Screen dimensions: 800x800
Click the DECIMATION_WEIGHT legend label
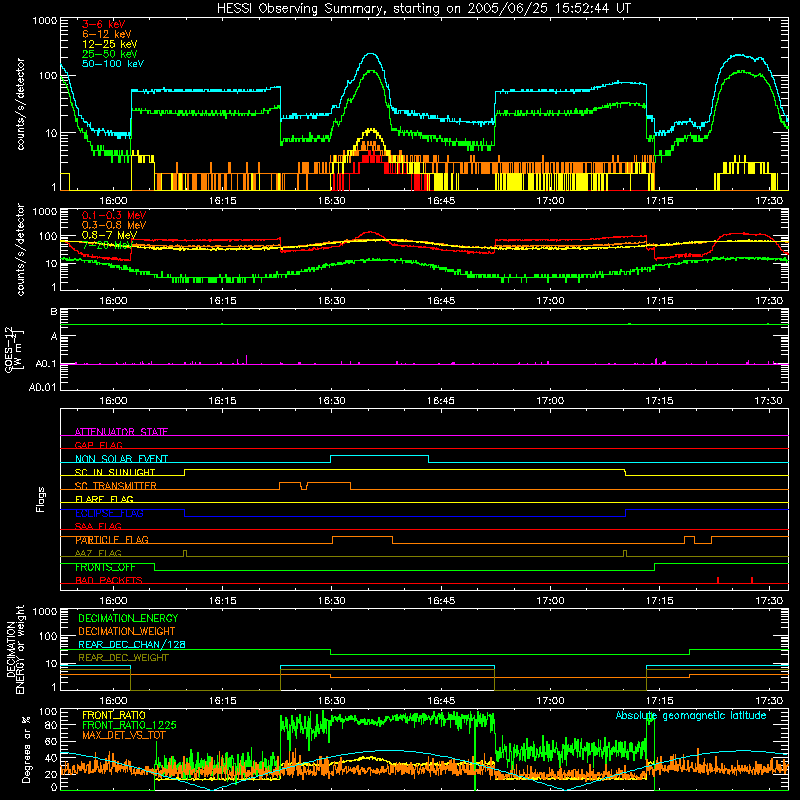click(x=127, y=631)
